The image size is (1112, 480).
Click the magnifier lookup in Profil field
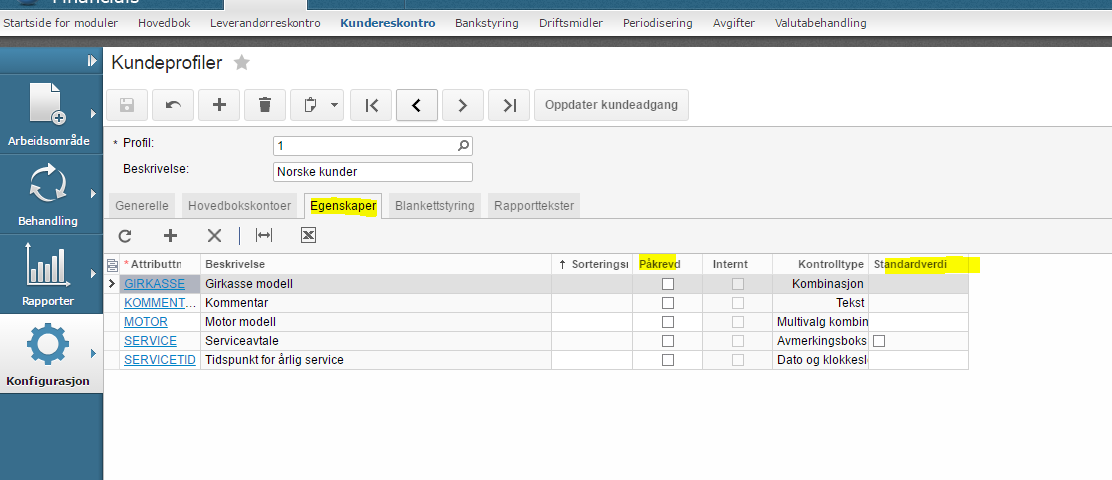pos(463,145)
